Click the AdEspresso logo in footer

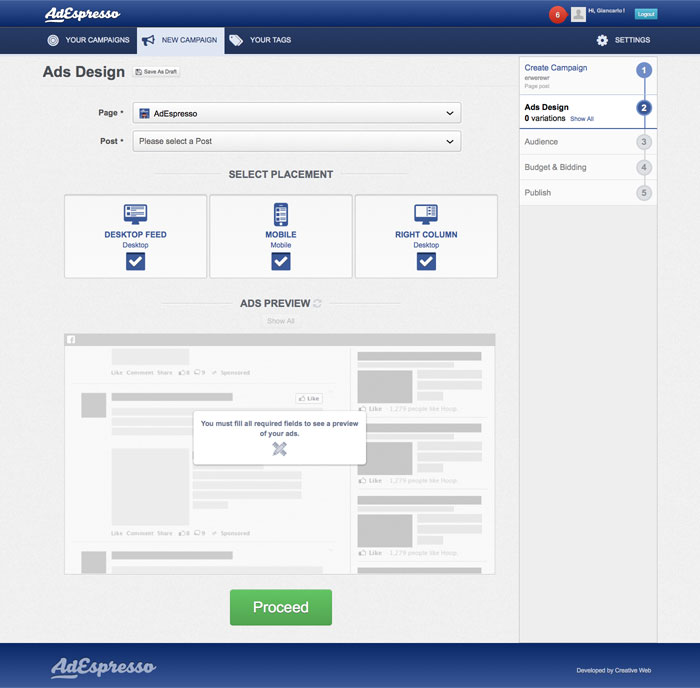(103, 667)
